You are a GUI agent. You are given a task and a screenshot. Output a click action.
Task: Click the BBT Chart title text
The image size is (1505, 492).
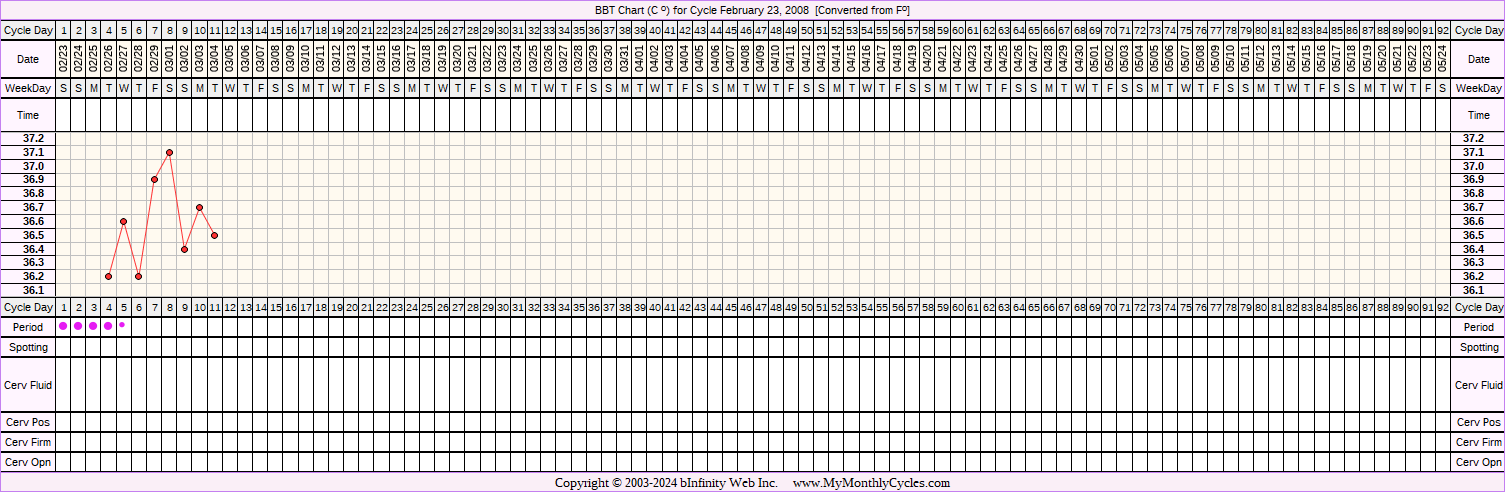click(752, 10)
